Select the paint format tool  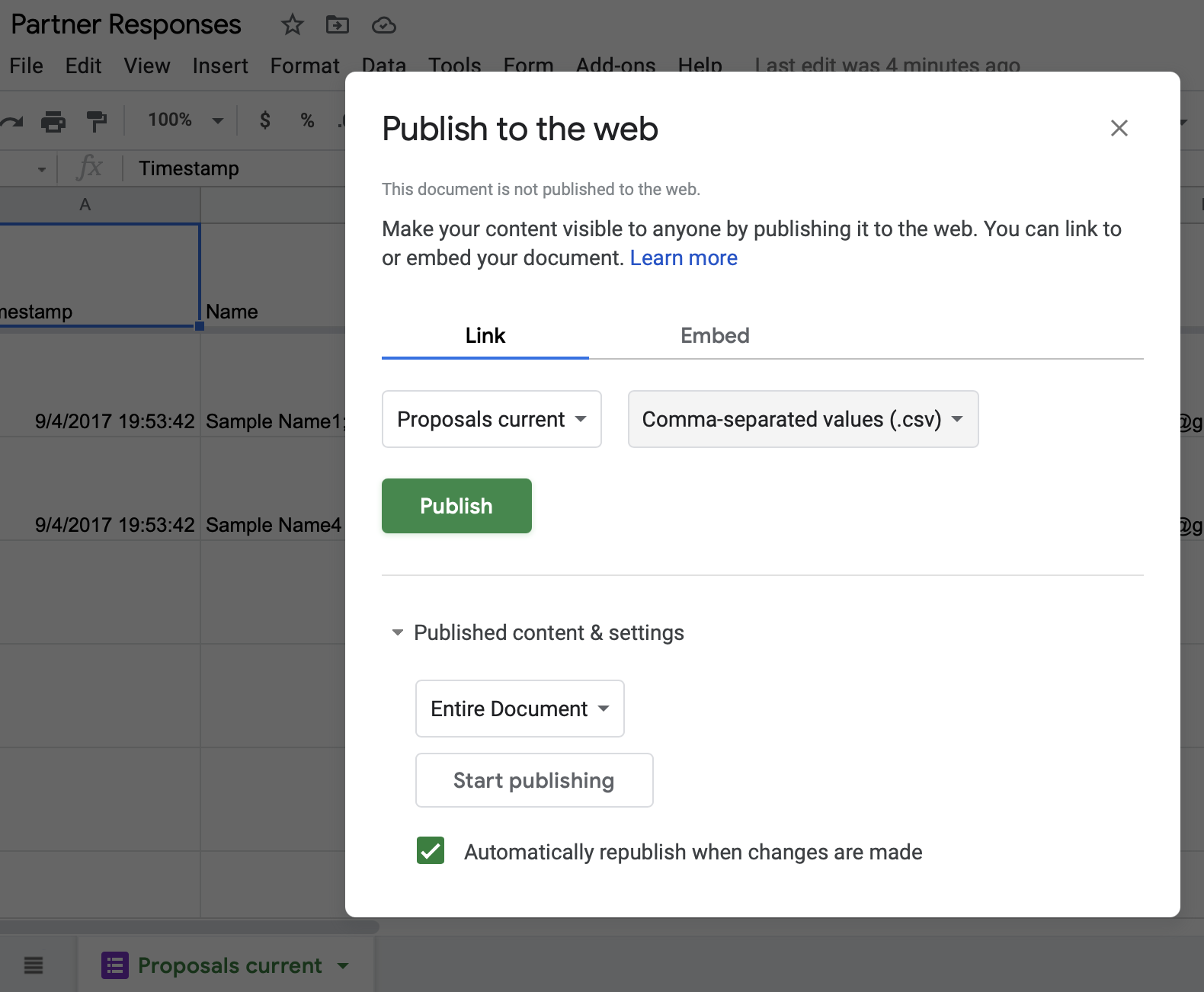[97, 121]
